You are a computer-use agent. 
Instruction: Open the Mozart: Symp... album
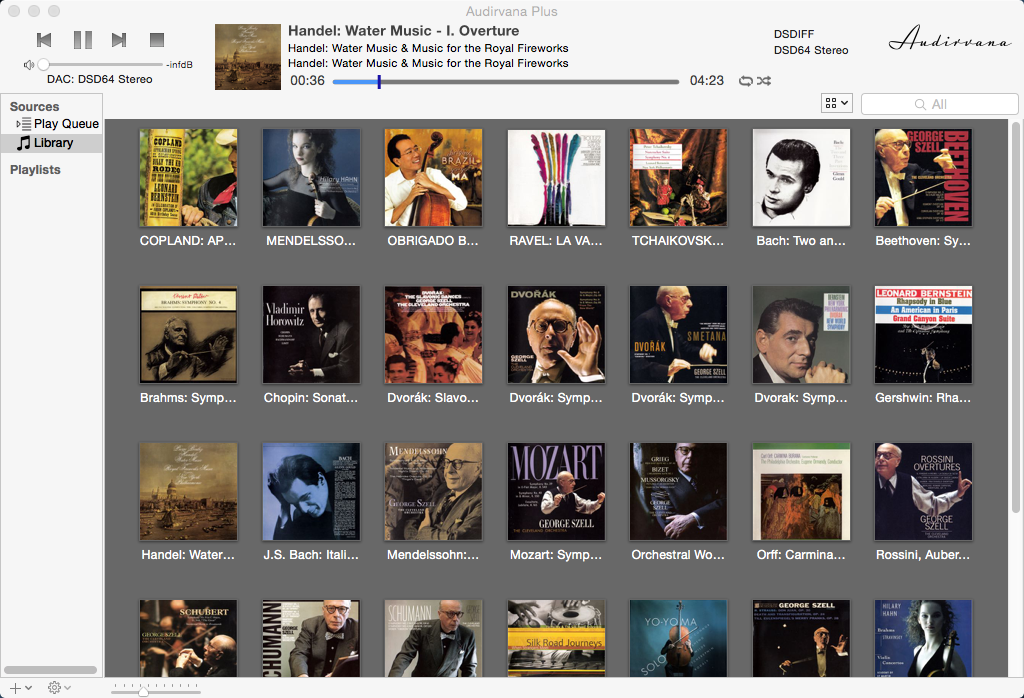tap(556, 491)
